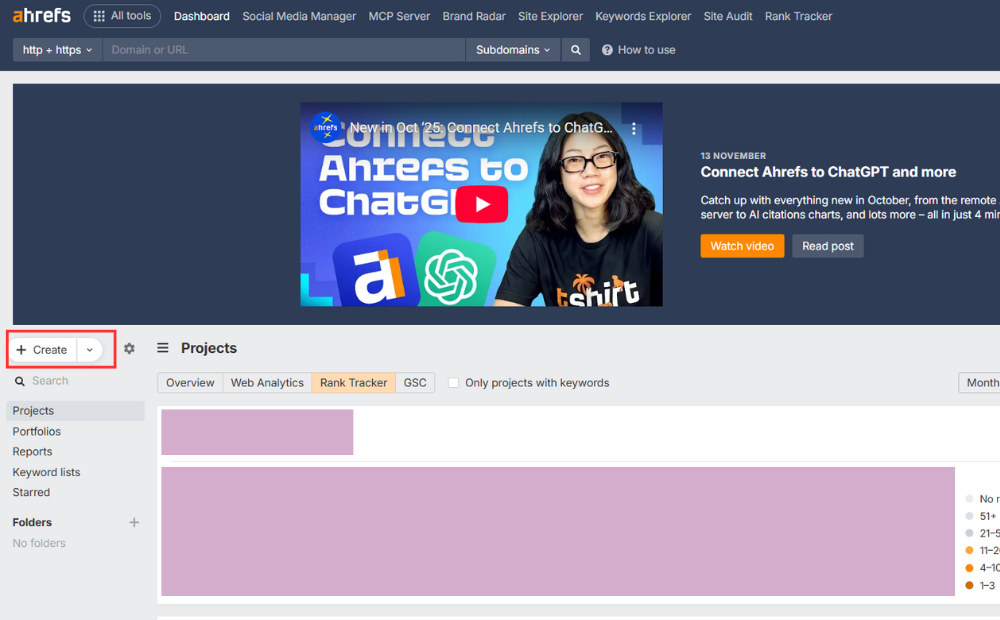The image size is (1000, 620).
Task: Enable Only projects with keywords checkbox
Action: point(454,383)
